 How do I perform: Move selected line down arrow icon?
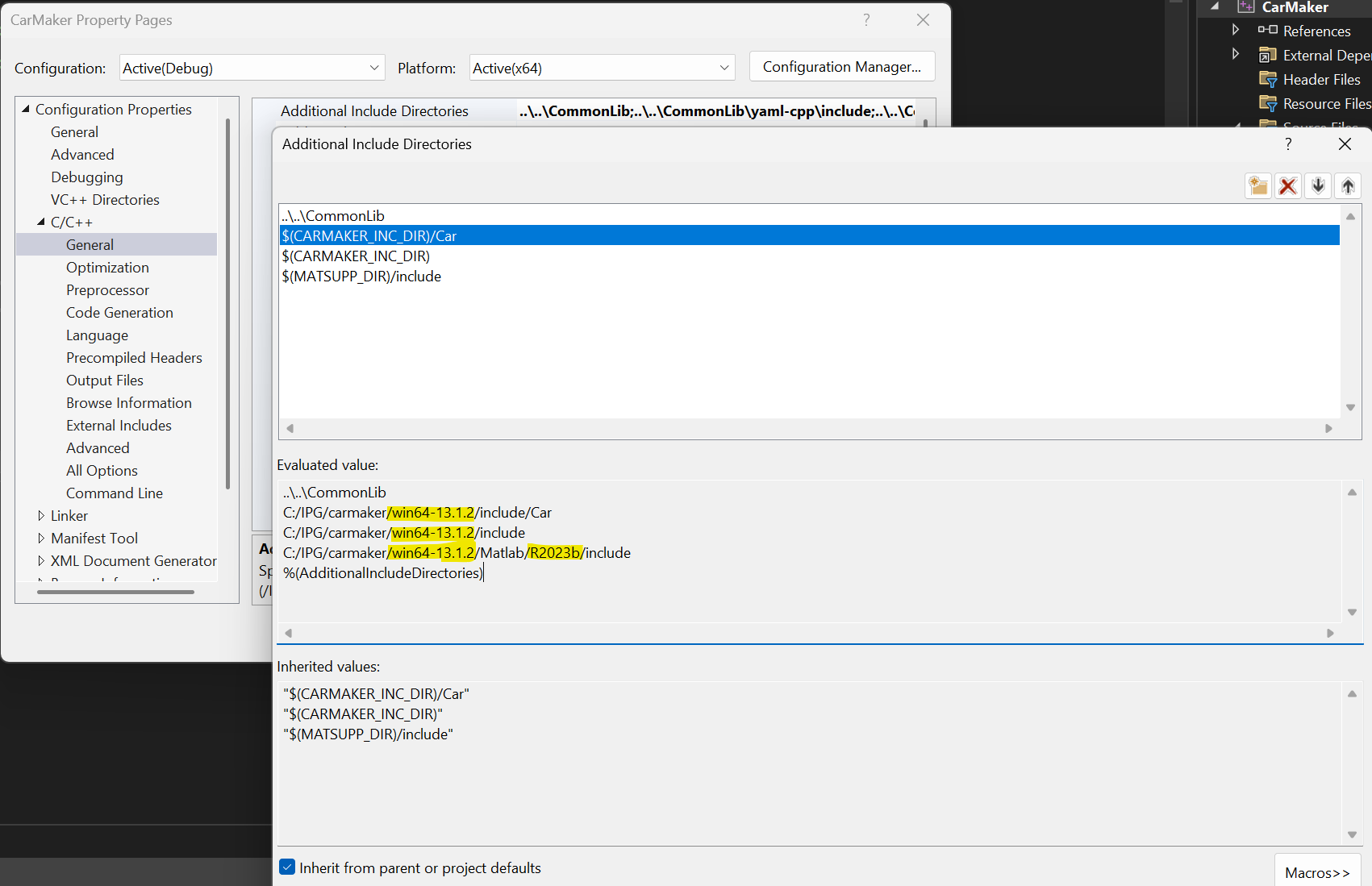(1318, 186)
